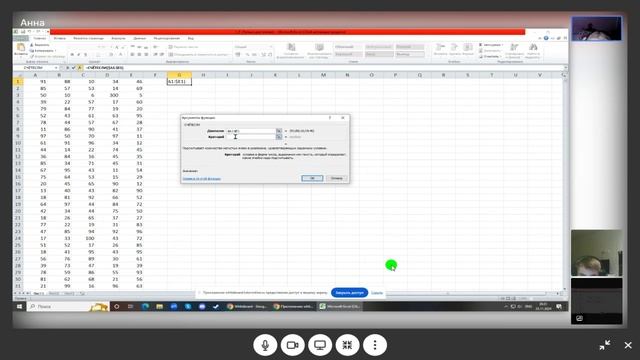Click the dialog help question mark
Screen dimensions: 640x360
click(x=330, y=118)
